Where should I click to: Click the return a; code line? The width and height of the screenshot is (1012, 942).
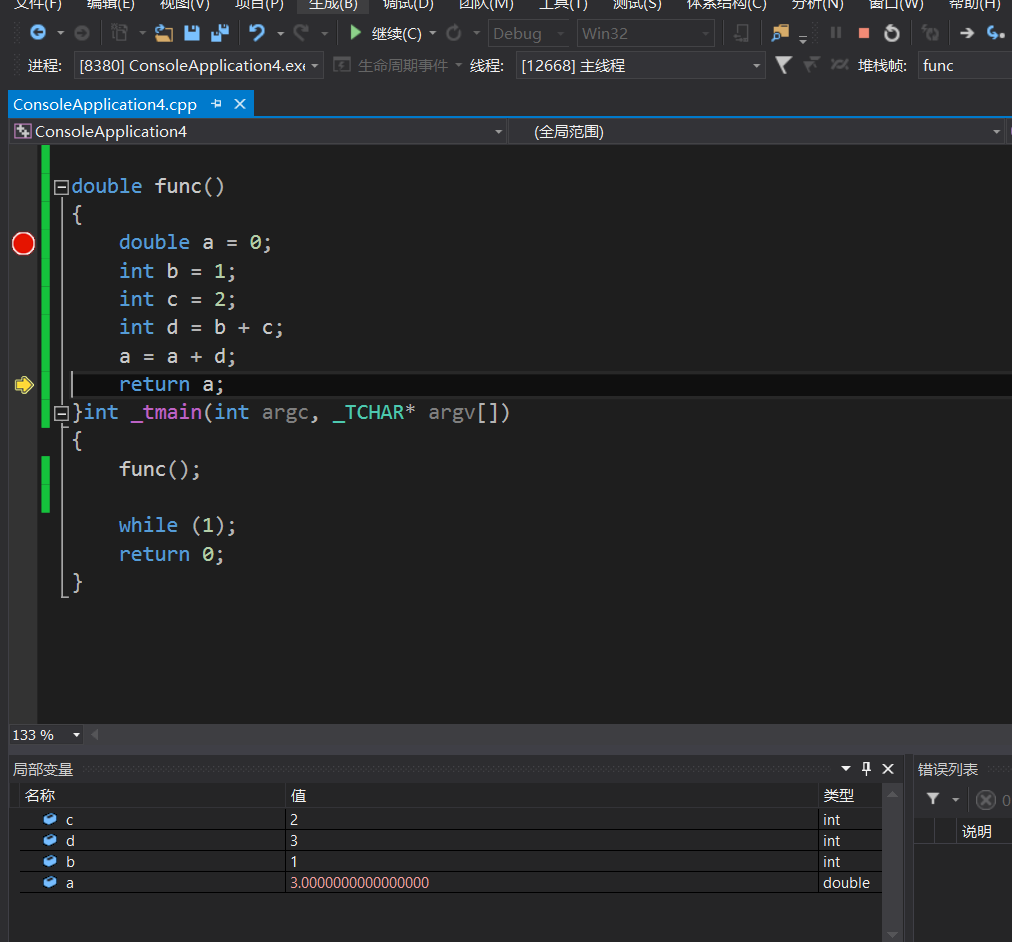(171, 385)
